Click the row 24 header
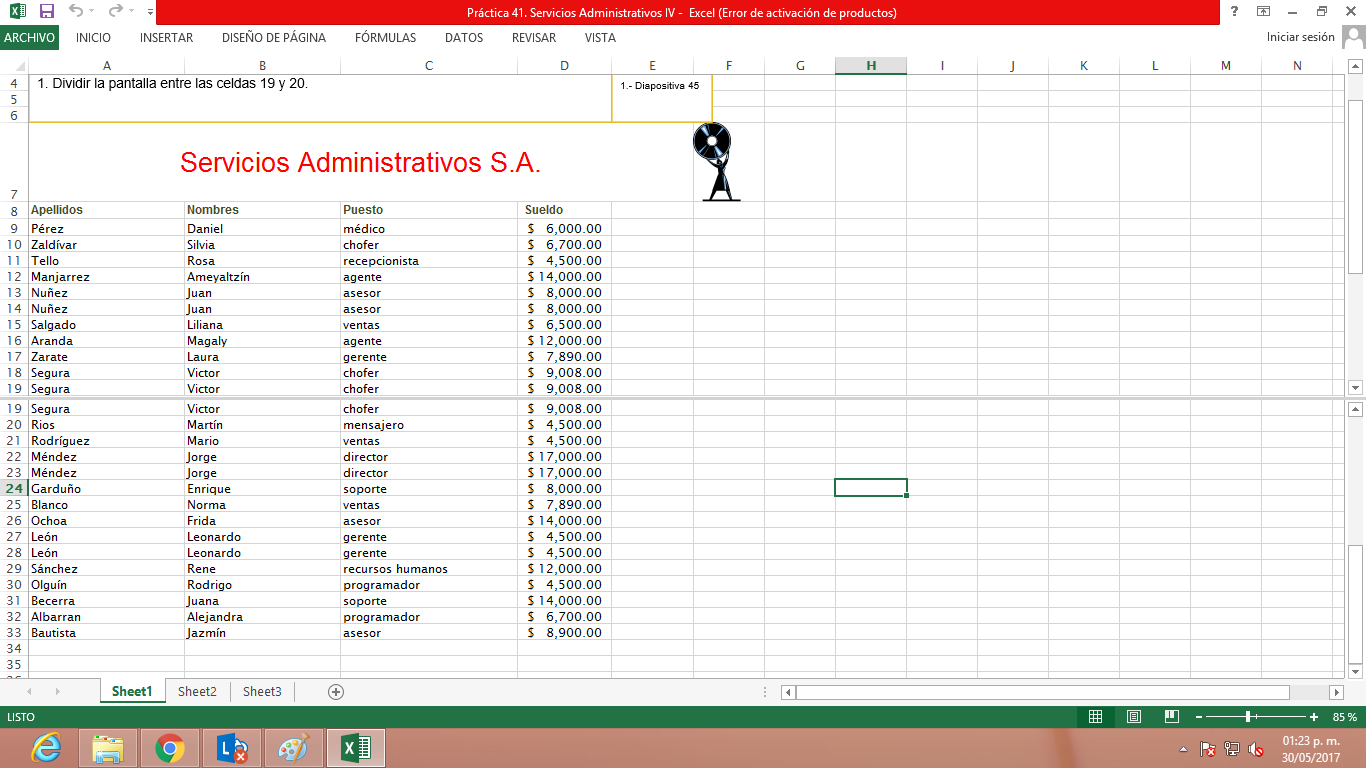This screenshot has height=768, width=1366. coord(14,489)
